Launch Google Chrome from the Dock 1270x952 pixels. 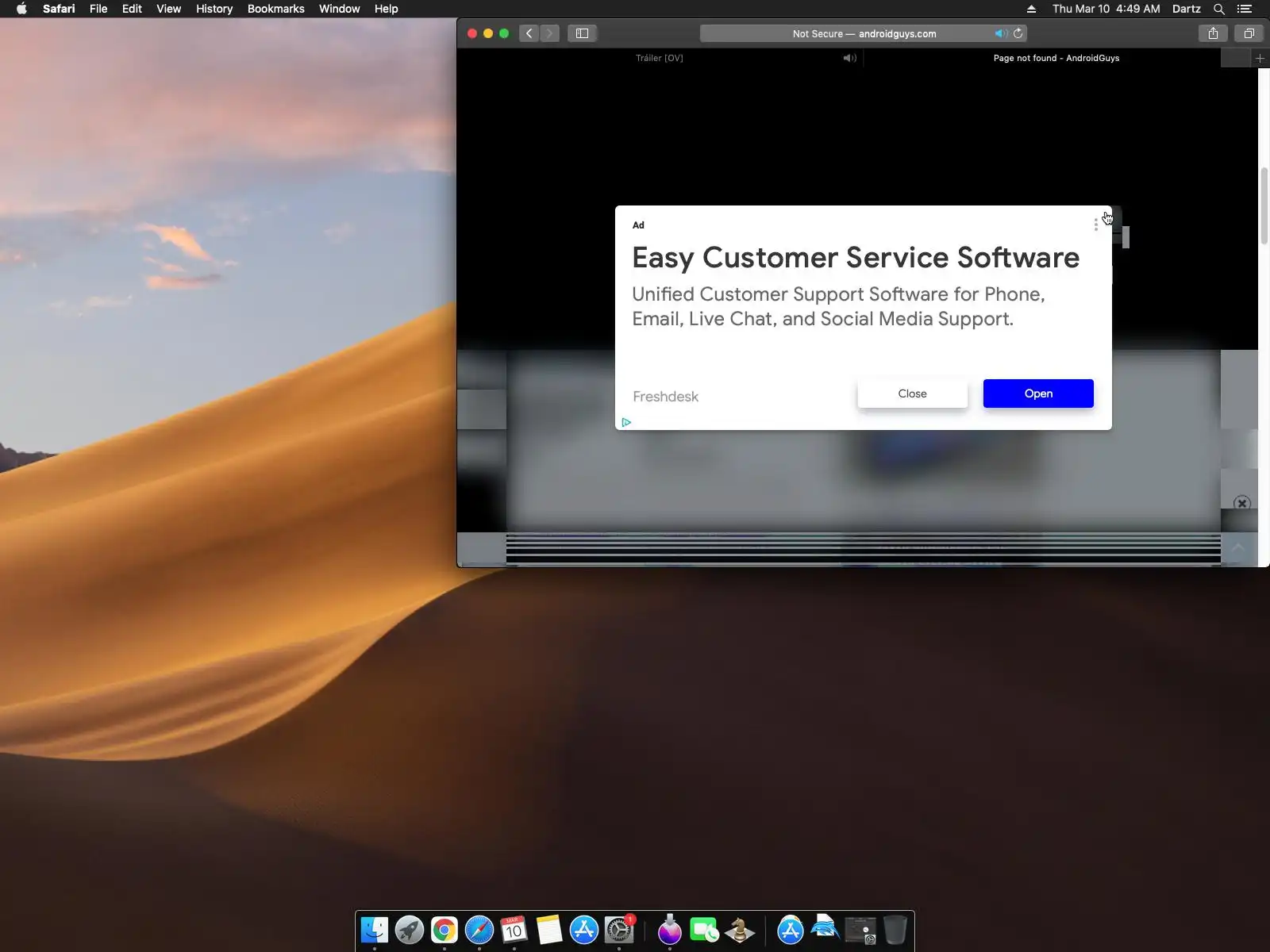[x=444, y=930]
